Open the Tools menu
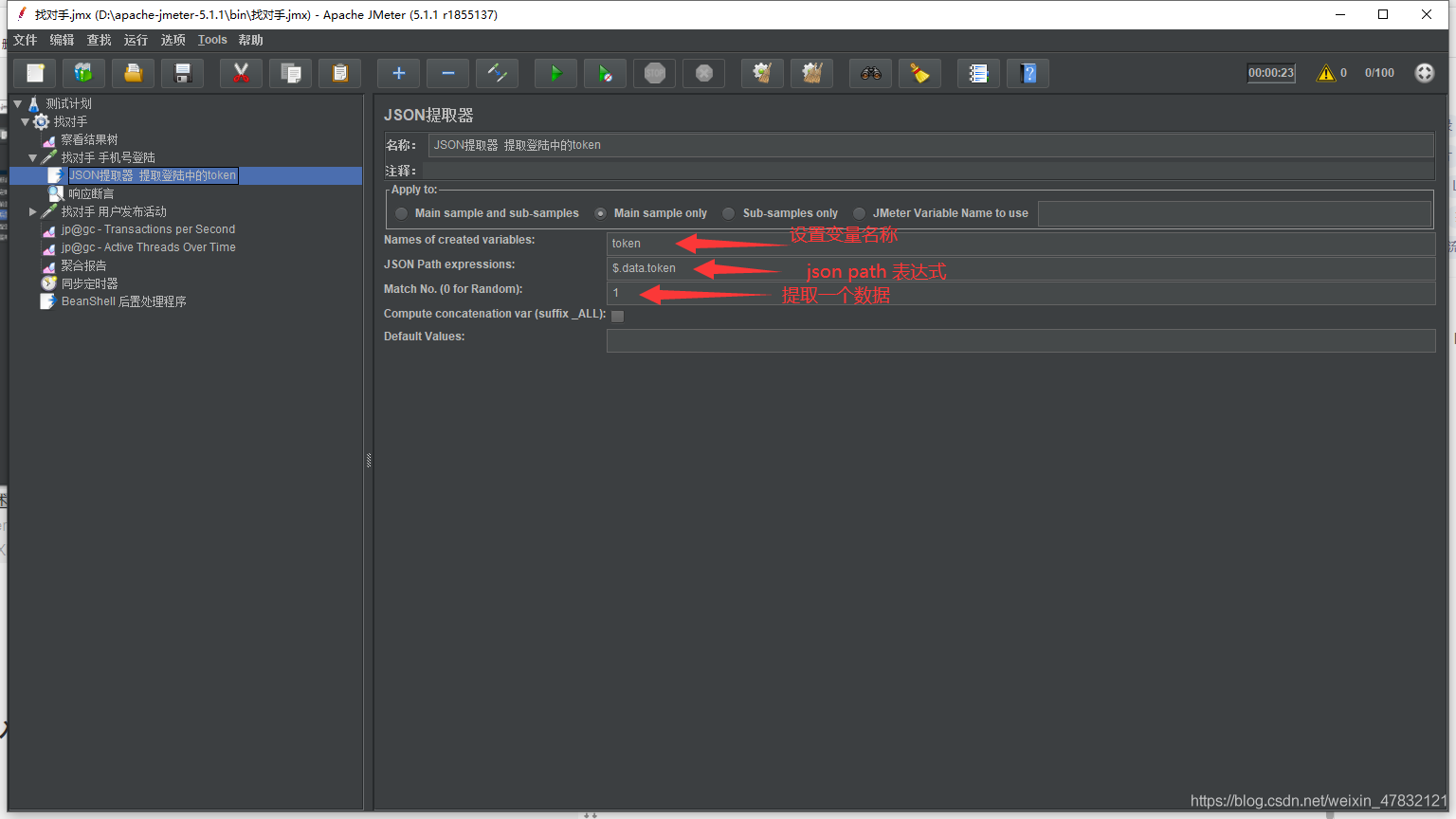The height and width of the screenshot is (819, 1456). pyautogui.click(x=212, y=40)
